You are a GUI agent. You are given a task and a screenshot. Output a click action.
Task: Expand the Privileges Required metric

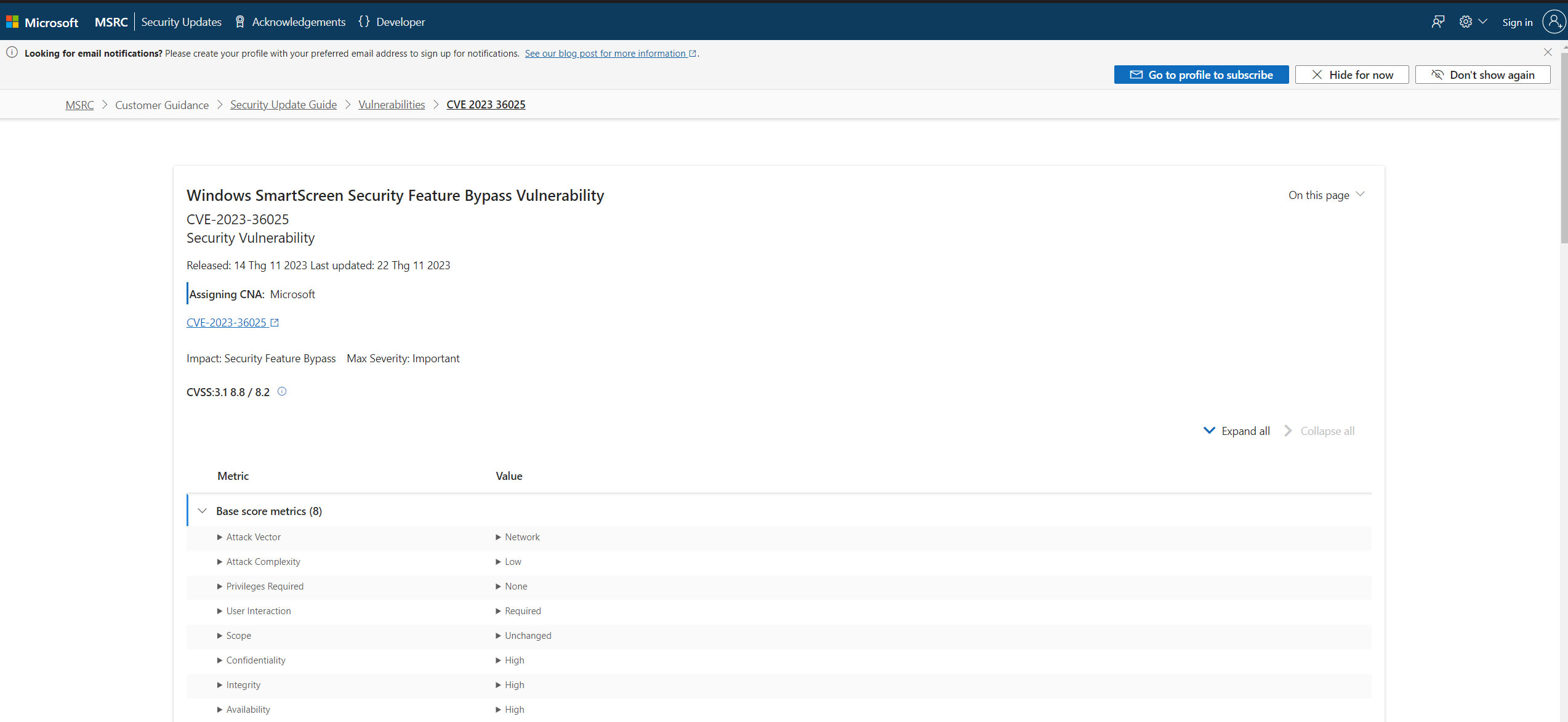(260, 586)
